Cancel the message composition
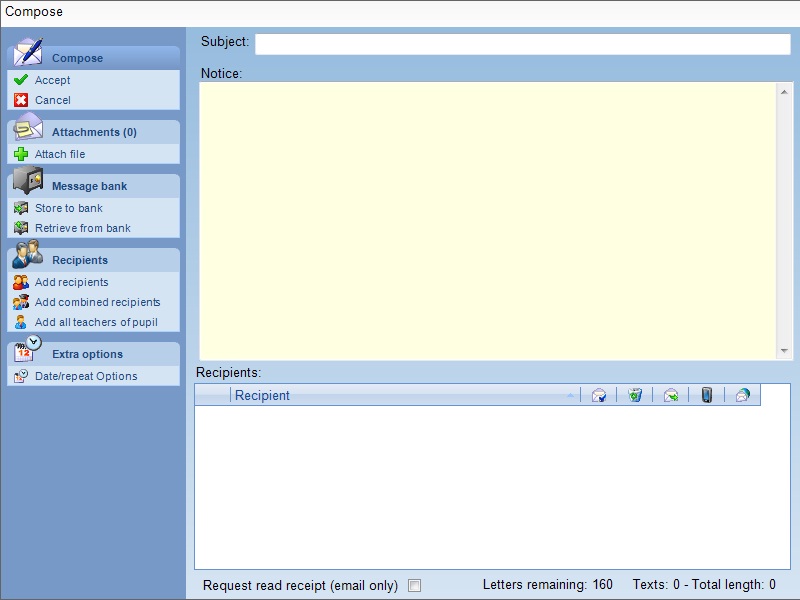The image size is (800, 600). [52, 100]
